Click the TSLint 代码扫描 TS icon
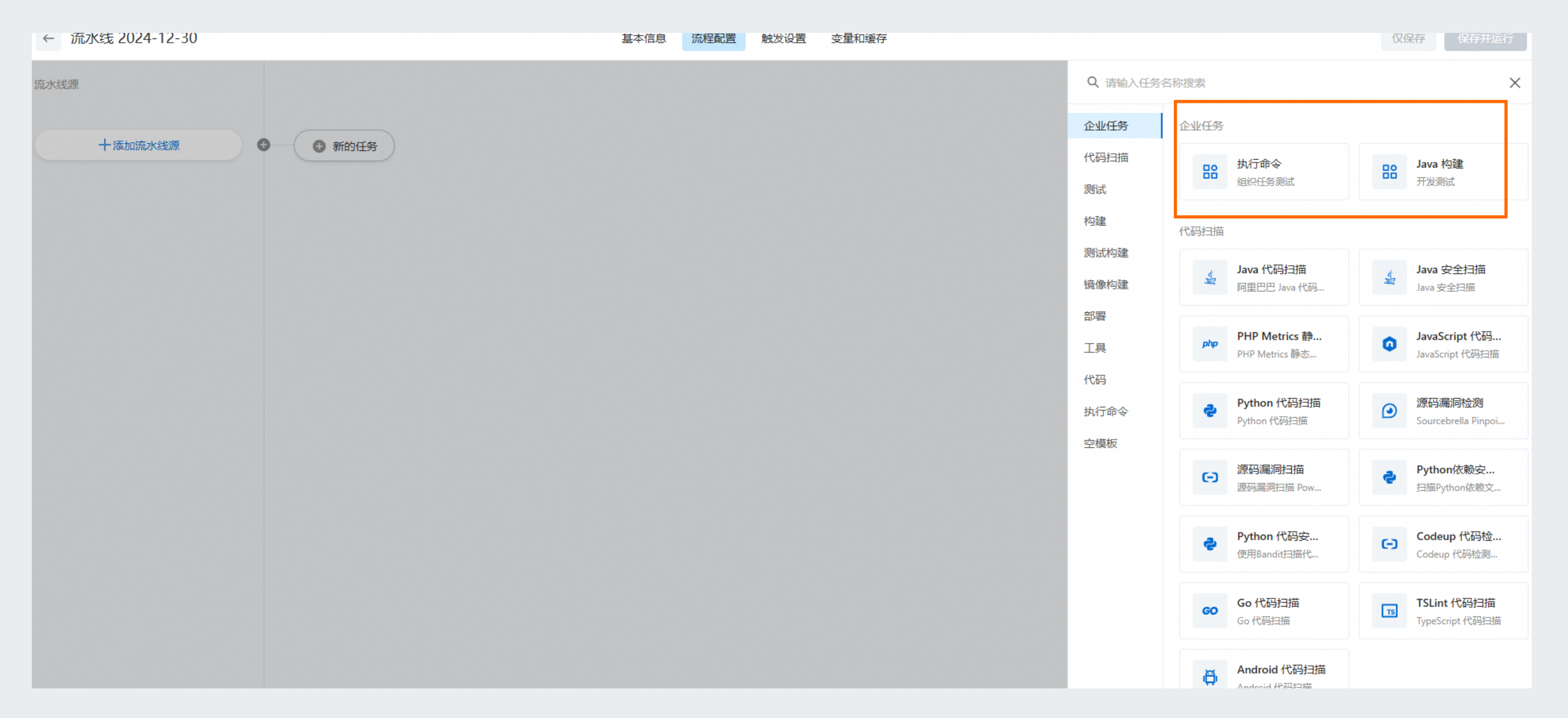The width and height of the screenshot is (1568, 718). (1390, 610)
